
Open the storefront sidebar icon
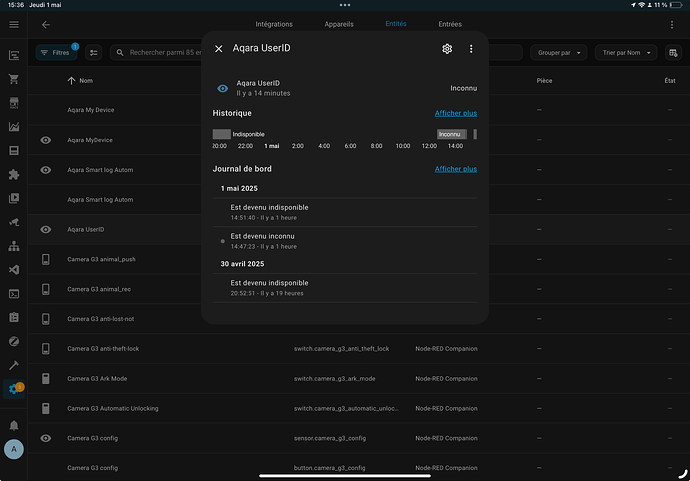pyautogui.click(x=14, y=103)
